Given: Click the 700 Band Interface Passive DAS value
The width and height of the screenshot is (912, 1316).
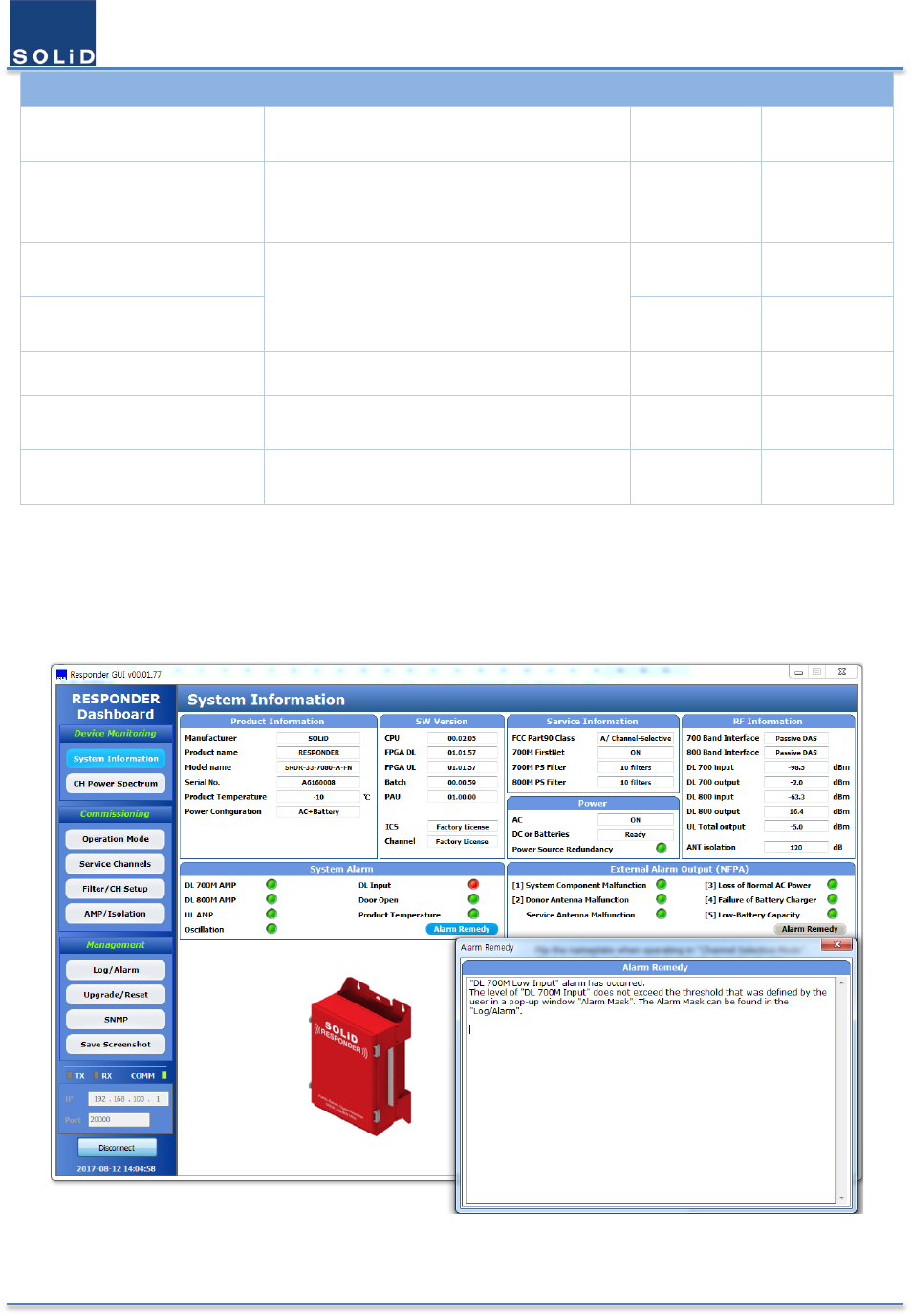Looking at the screenshot, I should click(x=796, y=738).
